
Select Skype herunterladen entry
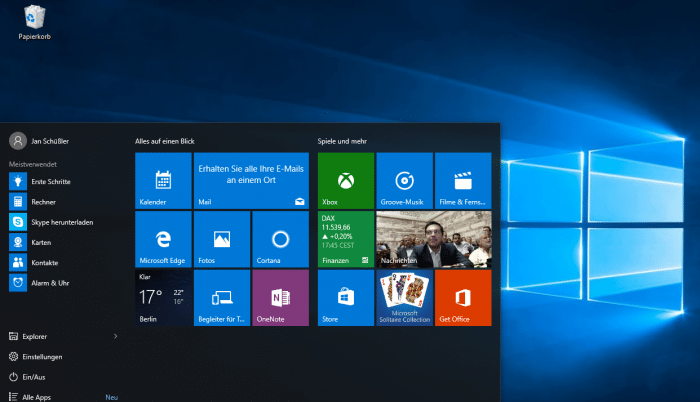62,222
